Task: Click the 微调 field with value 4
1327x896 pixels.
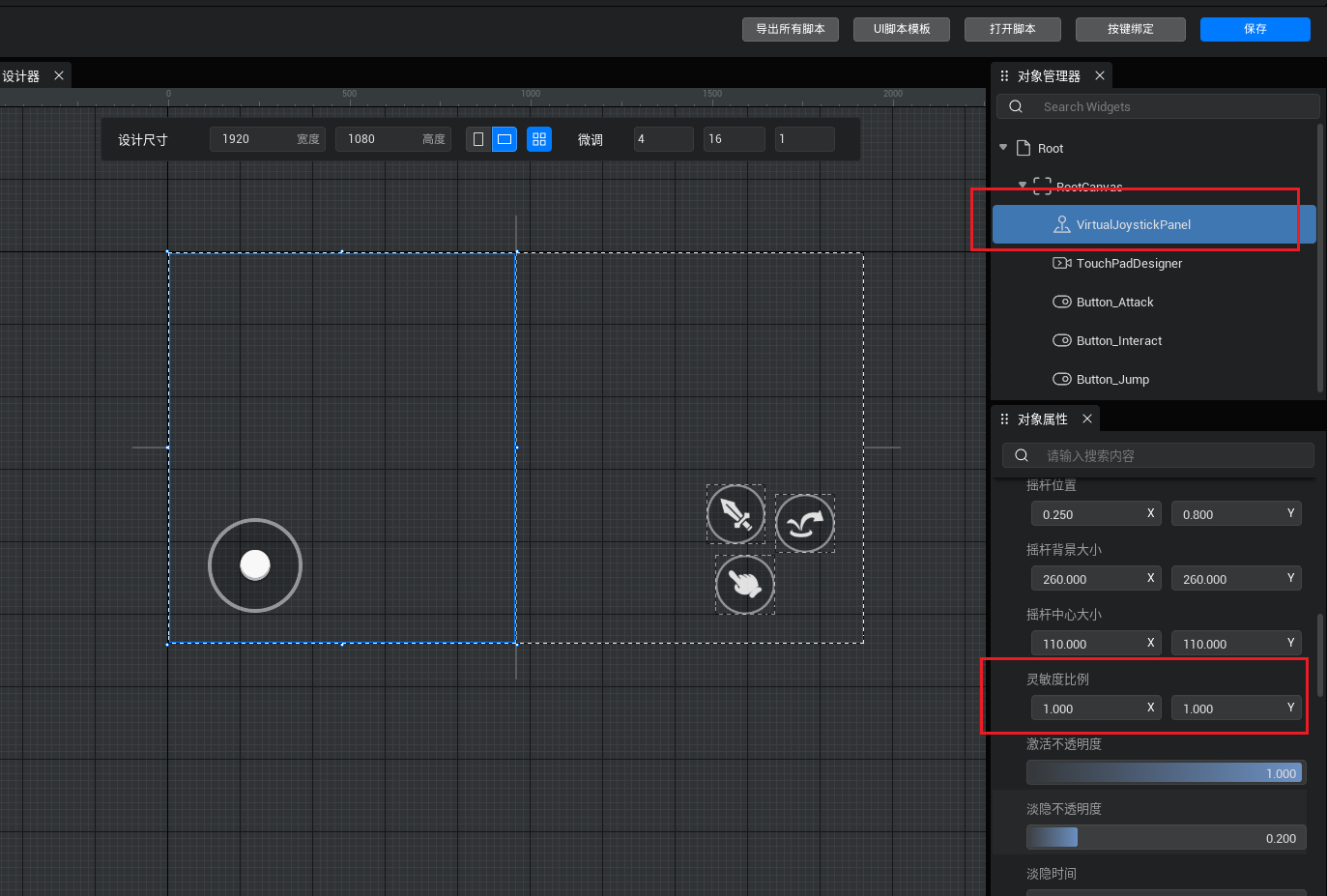Action: (x=664, y=139)
